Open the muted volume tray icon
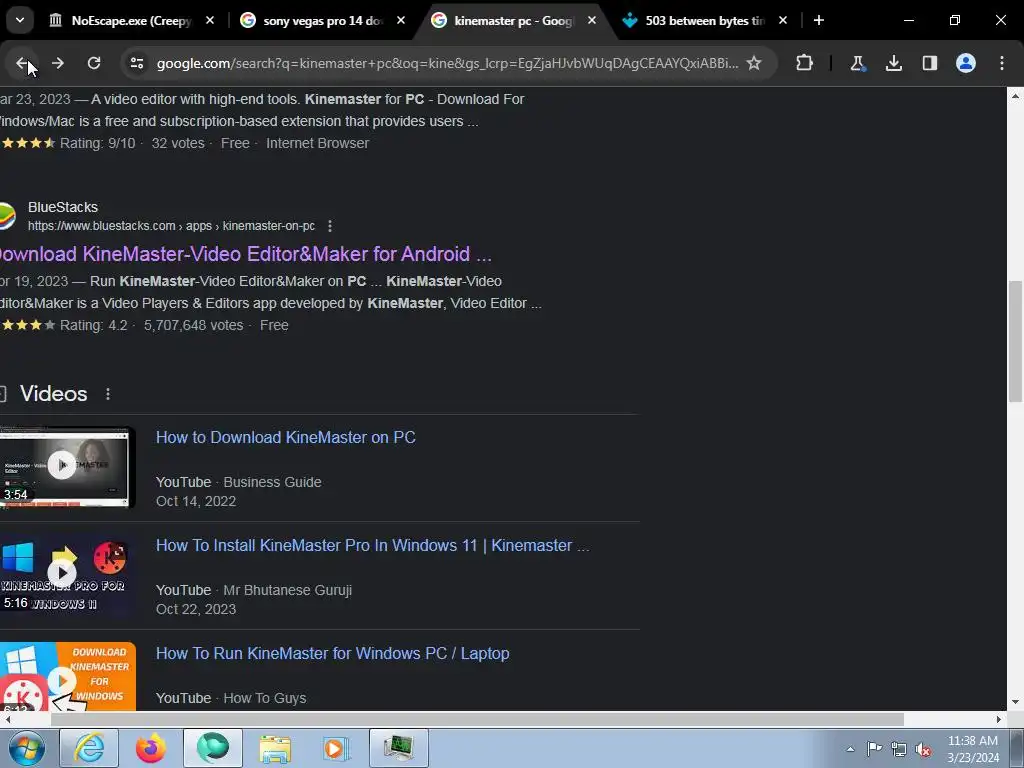The height and width of the screenshot is (768, 1024). 923,749
